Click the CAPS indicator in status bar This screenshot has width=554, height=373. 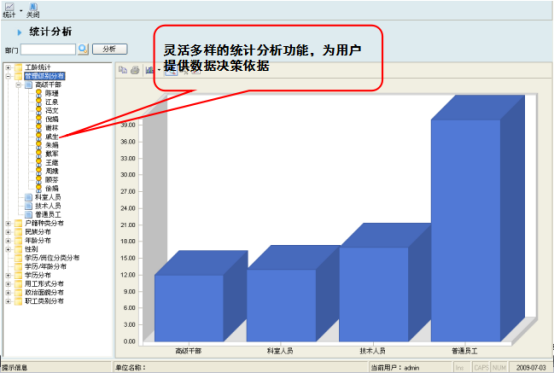[481, 368]
